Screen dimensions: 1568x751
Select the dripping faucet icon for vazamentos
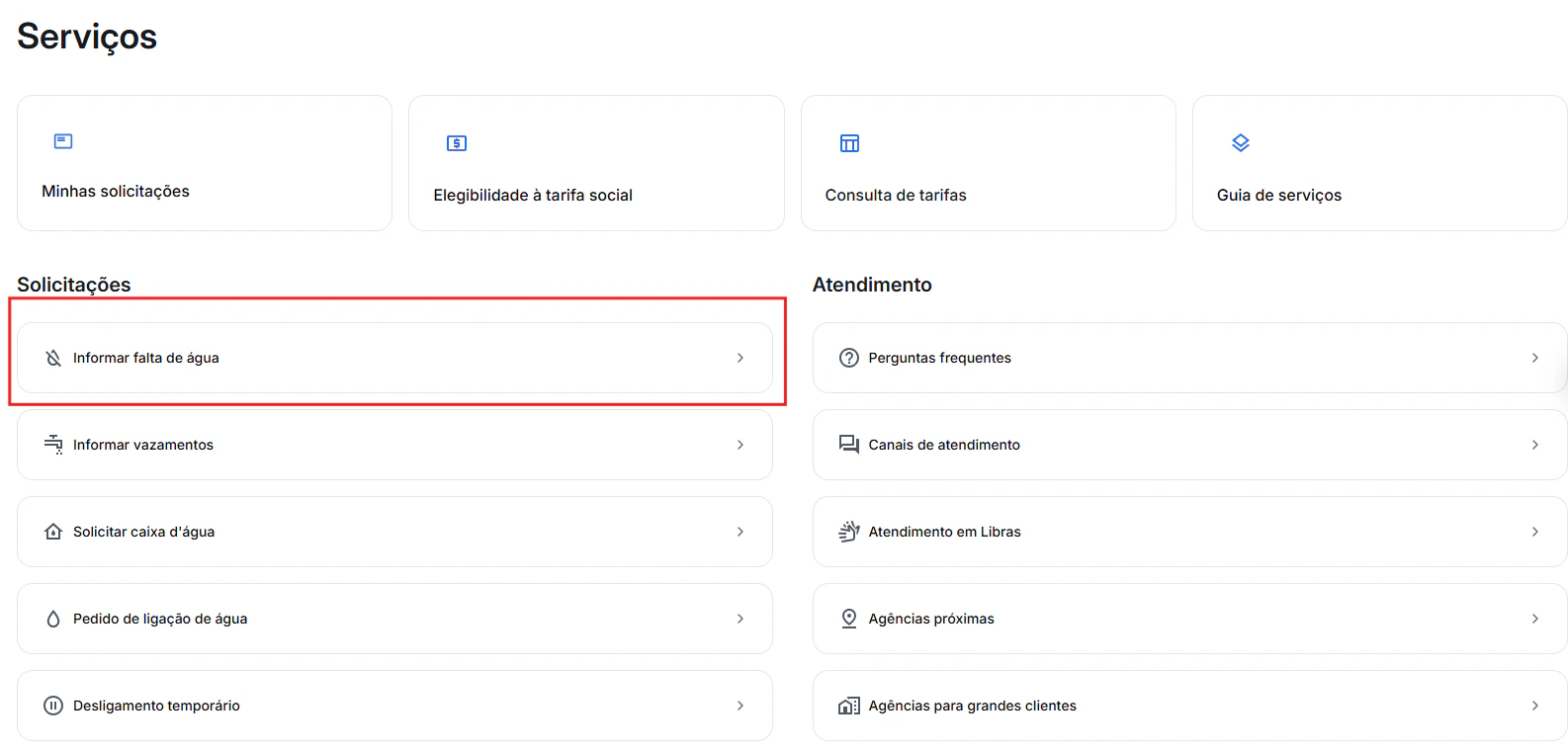[x=52, y=445]
